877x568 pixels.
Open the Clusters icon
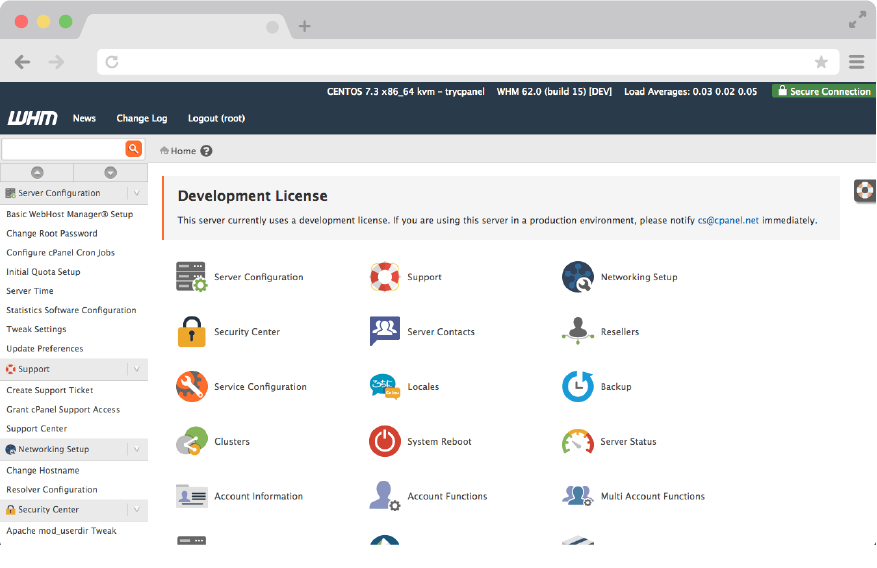coord(191,441)
